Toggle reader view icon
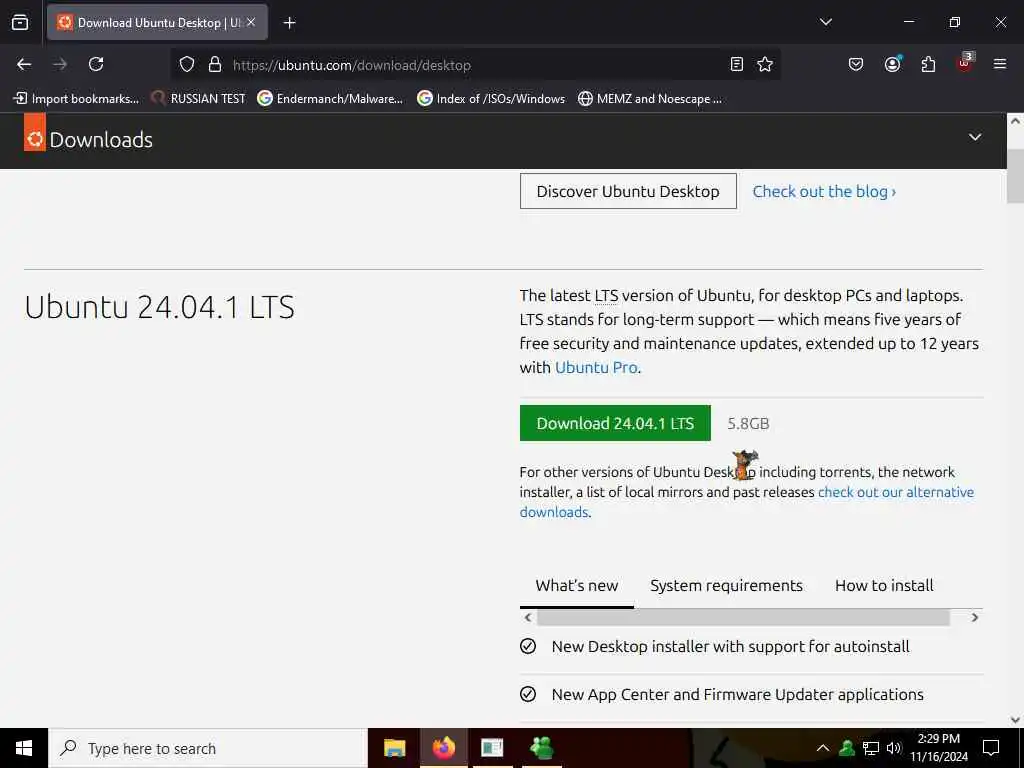The height and width of the screenshot is (768, 1024). click(737, 64)
